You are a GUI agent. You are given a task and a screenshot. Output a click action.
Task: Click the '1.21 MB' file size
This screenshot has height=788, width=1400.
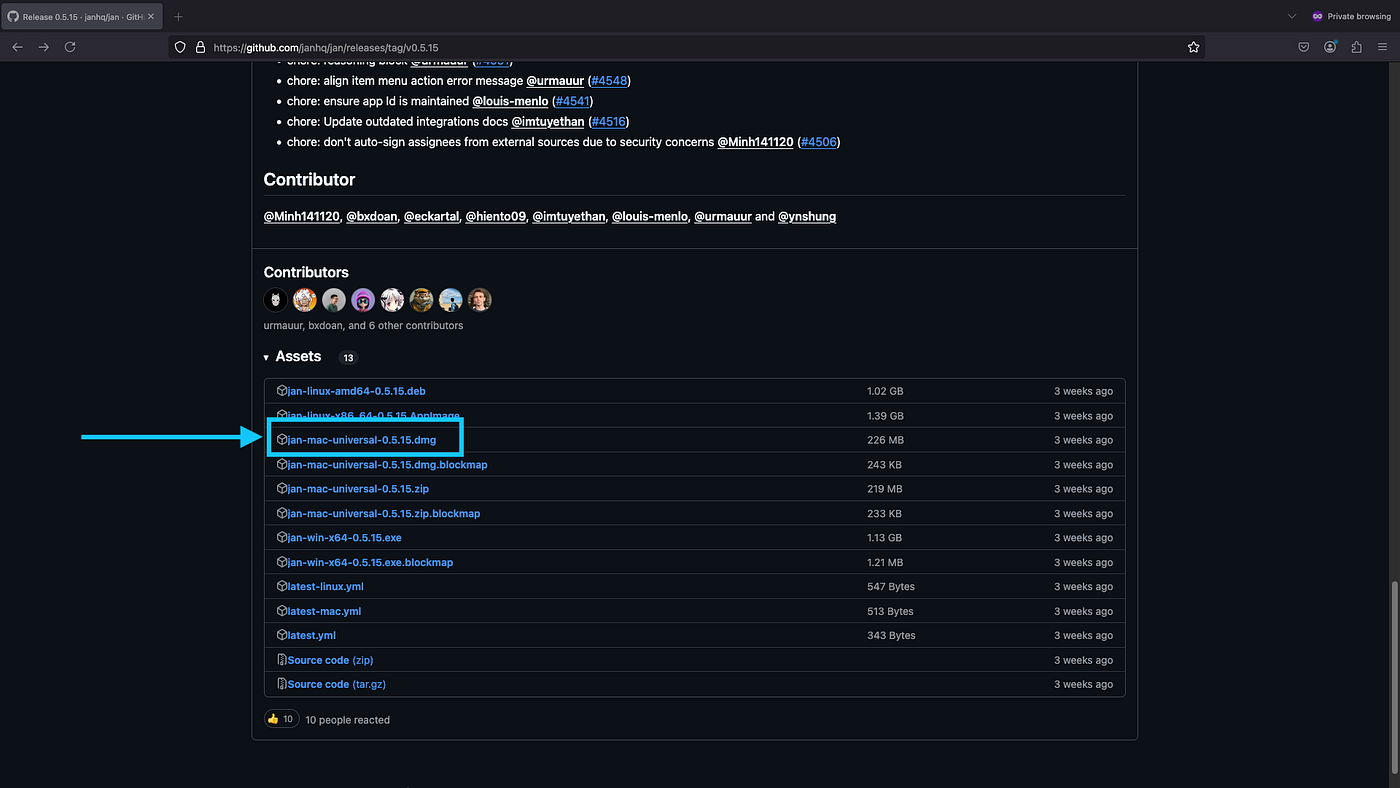[x=885, y=562]
